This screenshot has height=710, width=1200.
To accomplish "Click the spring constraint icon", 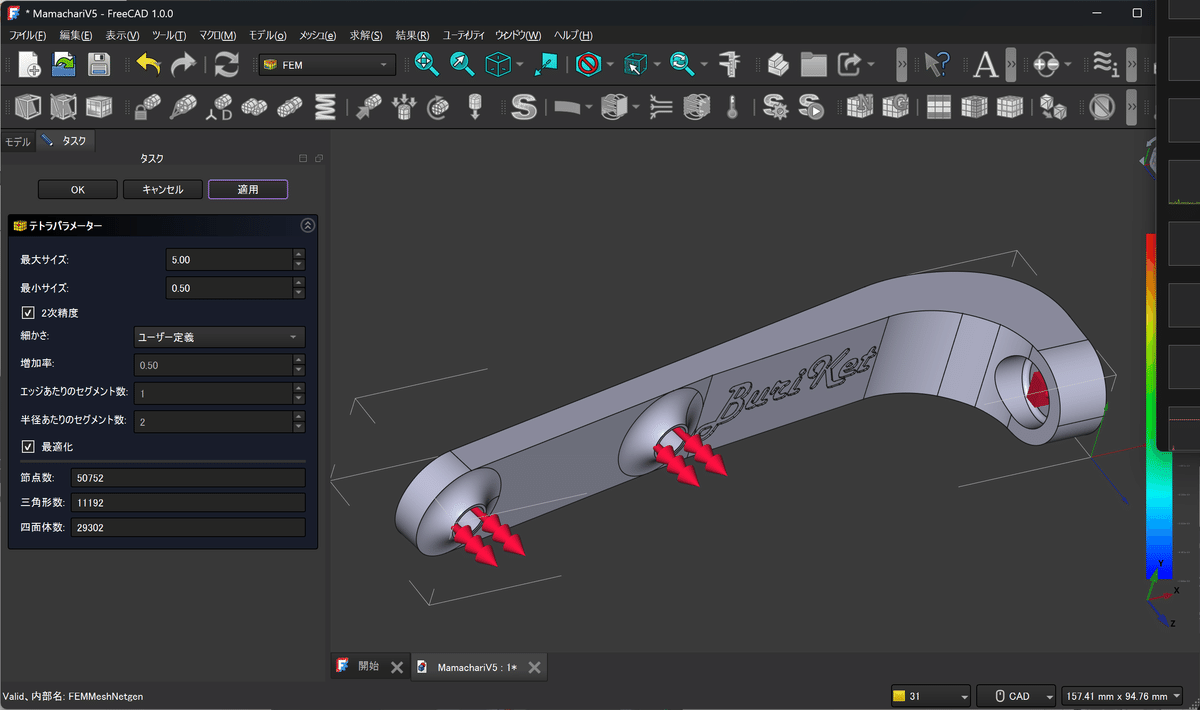I will point(325,106).
